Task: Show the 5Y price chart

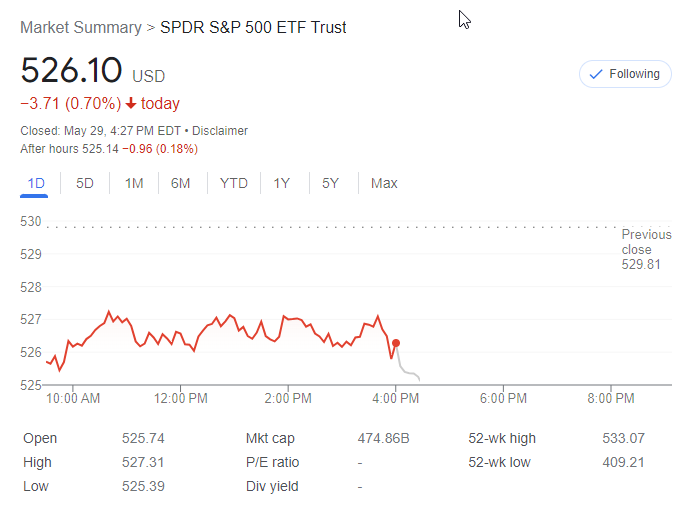Action: (330, 183)
